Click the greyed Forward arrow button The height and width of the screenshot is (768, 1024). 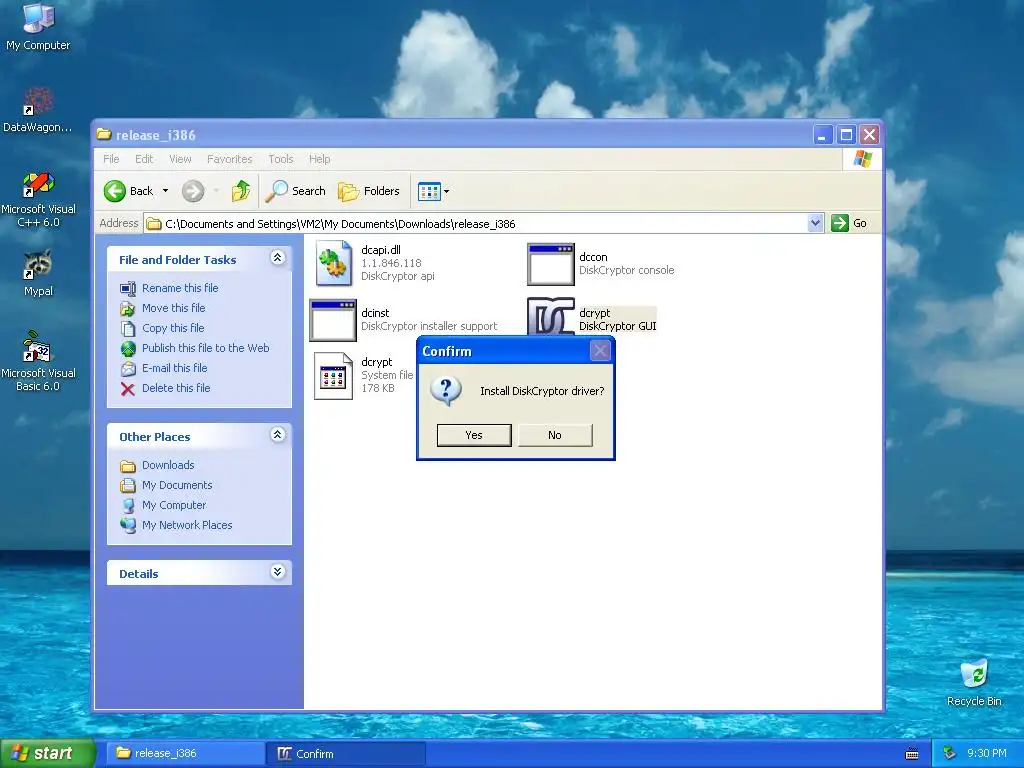click(x=193, y=191)
